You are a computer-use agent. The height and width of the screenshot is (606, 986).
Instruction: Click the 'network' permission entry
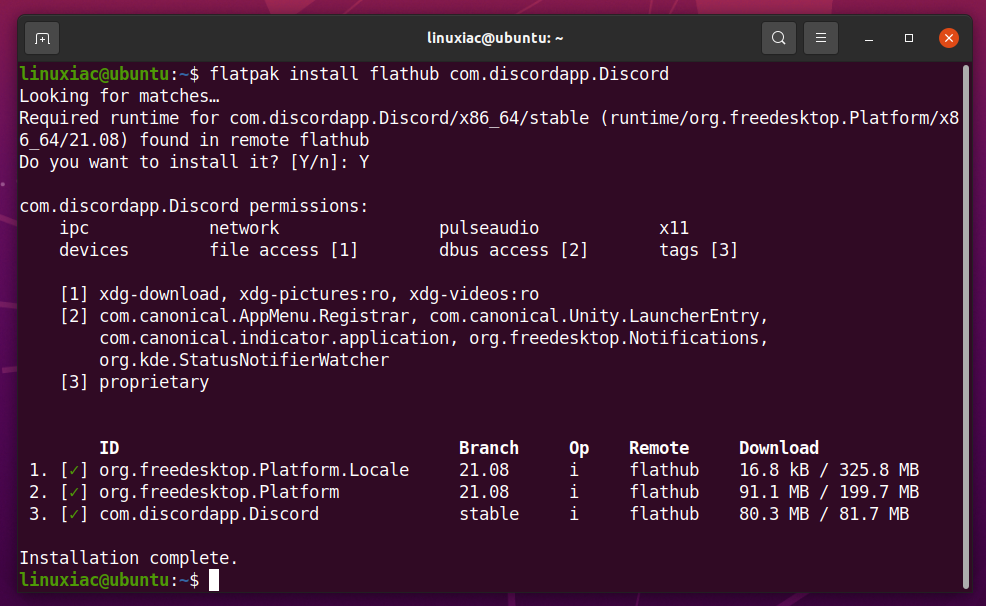[x=244, y=228]
